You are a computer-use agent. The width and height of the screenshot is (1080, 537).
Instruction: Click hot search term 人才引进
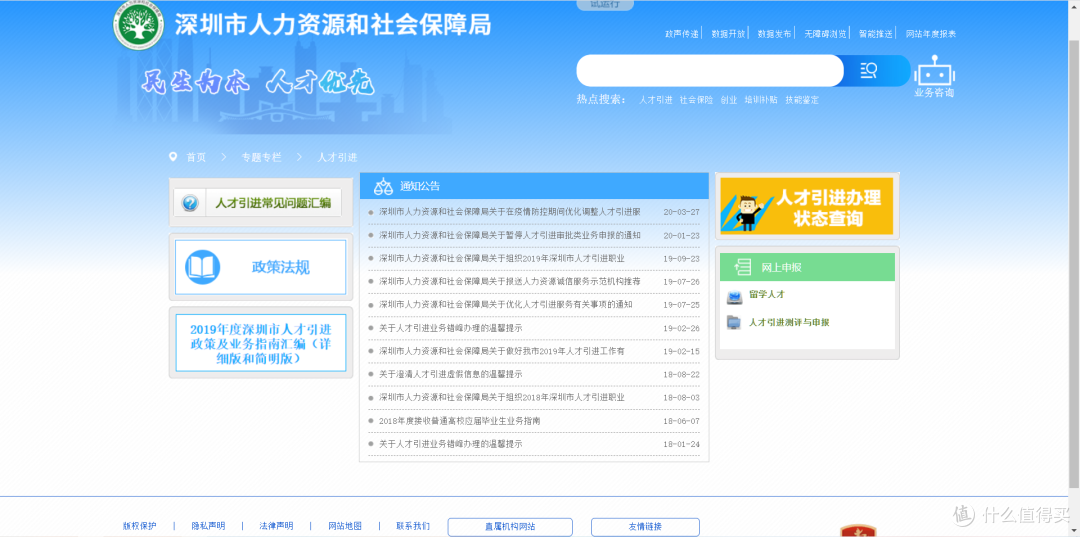click(655, 100)
